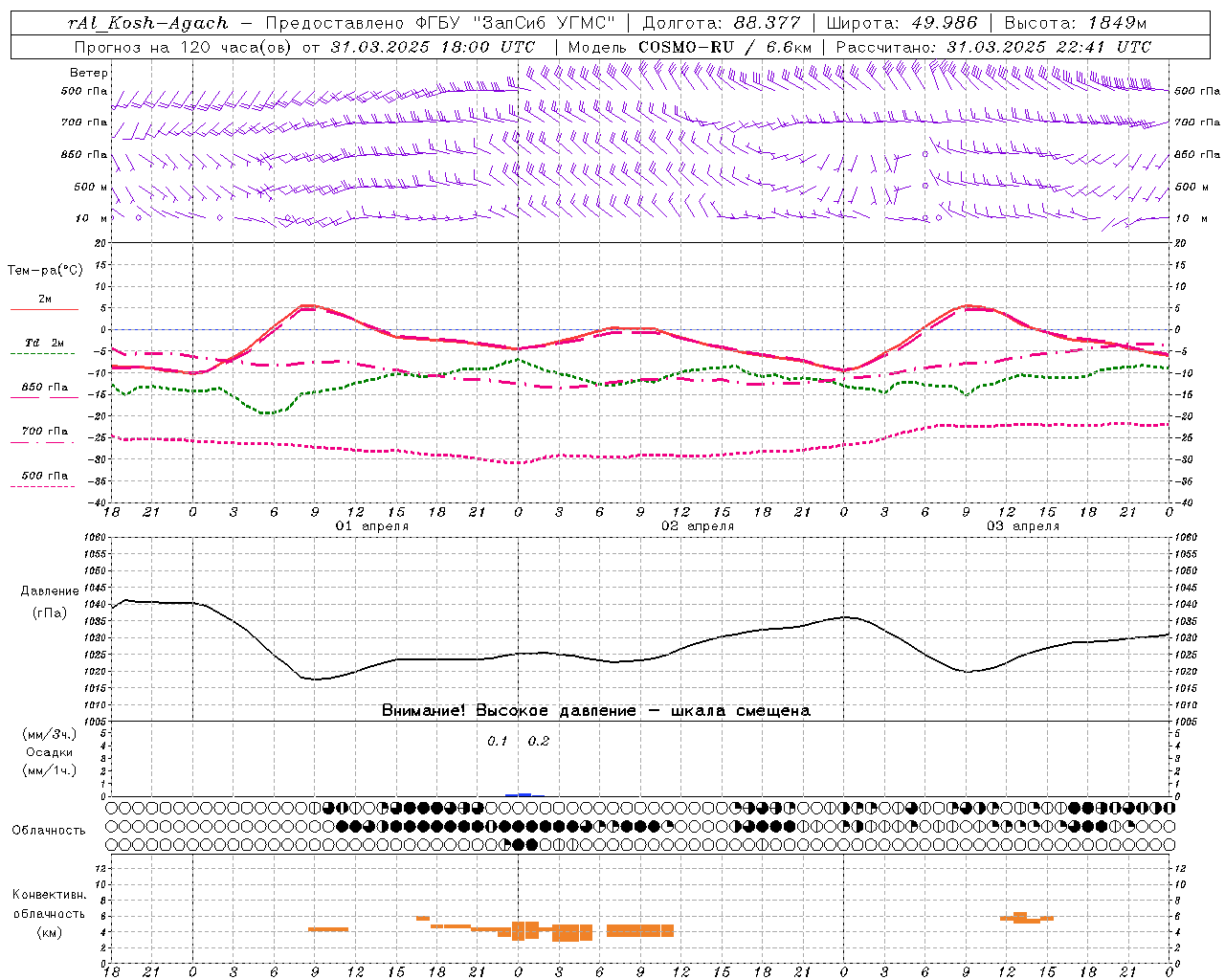Screen dimensions: 1225x980
Task: Click the forecast header Прогноз на 120 часа(ов)
Action: pos(183,47)
